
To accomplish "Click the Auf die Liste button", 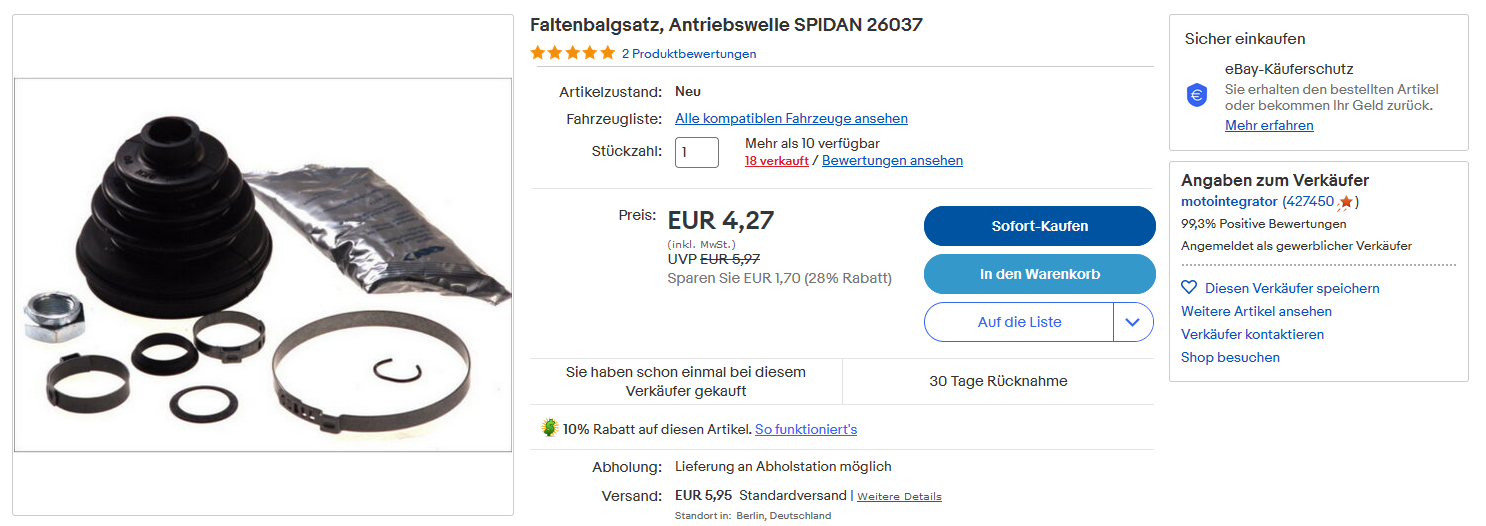I will click(x=1019, y=322).
